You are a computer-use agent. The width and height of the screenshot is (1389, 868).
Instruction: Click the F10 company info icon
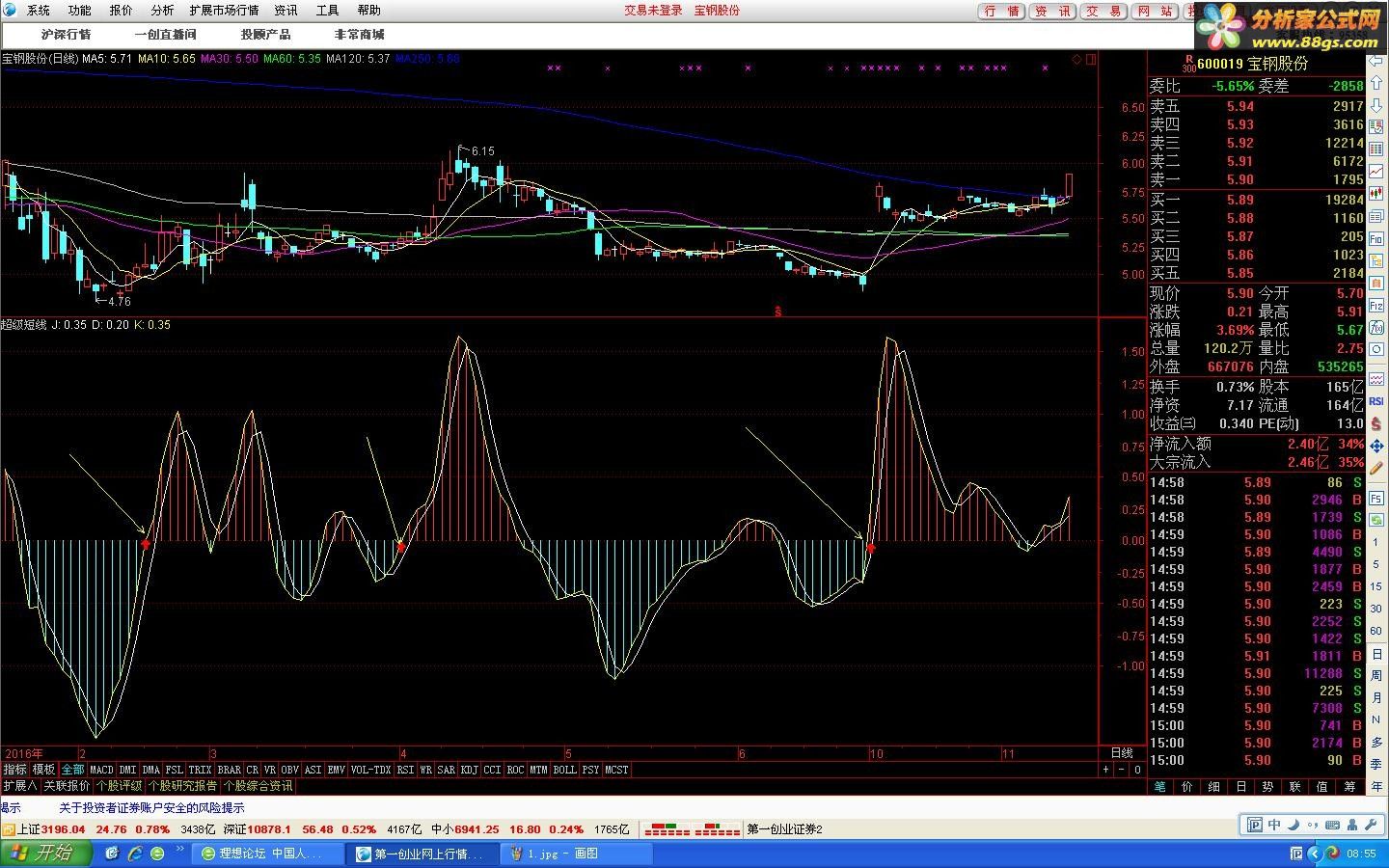[x=1376, y=237]
